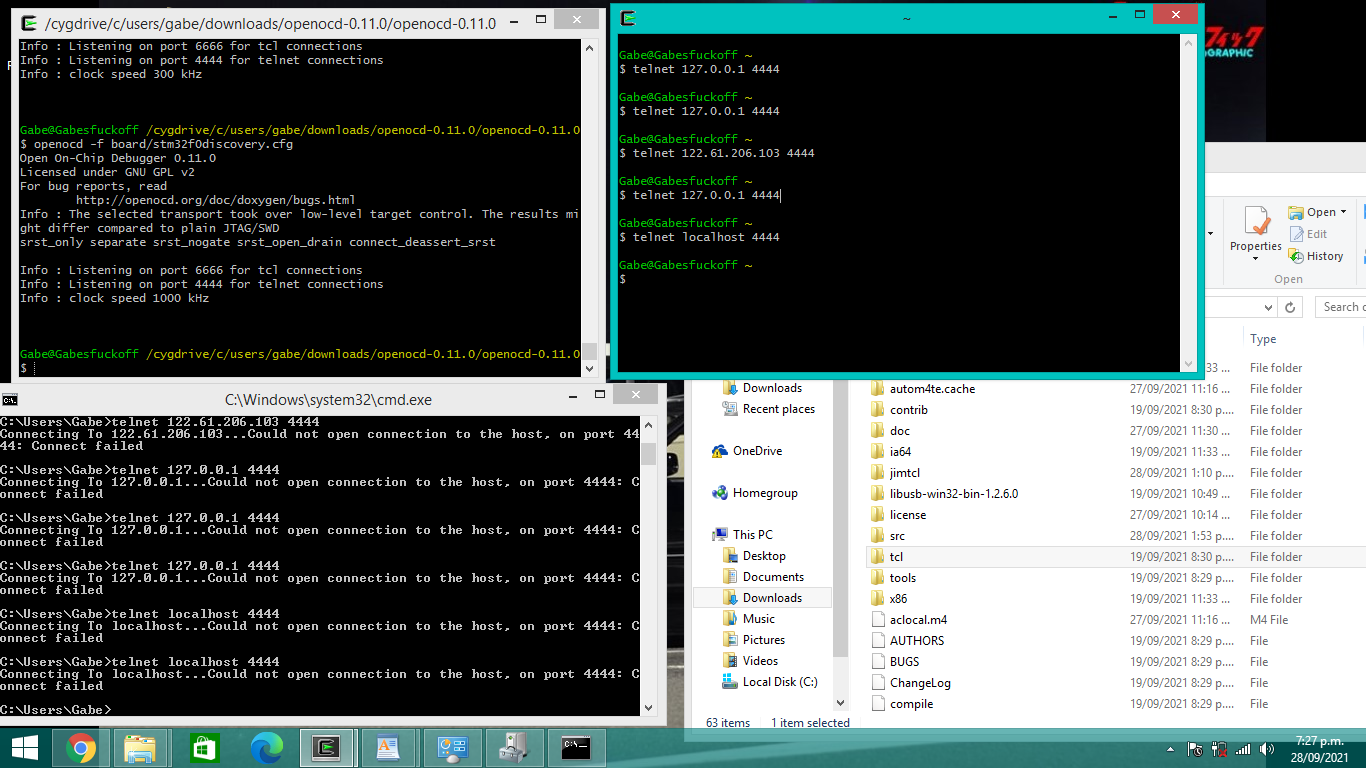
Task: Open the Windows Store taskbar icon
Action: tap(204, 748)
